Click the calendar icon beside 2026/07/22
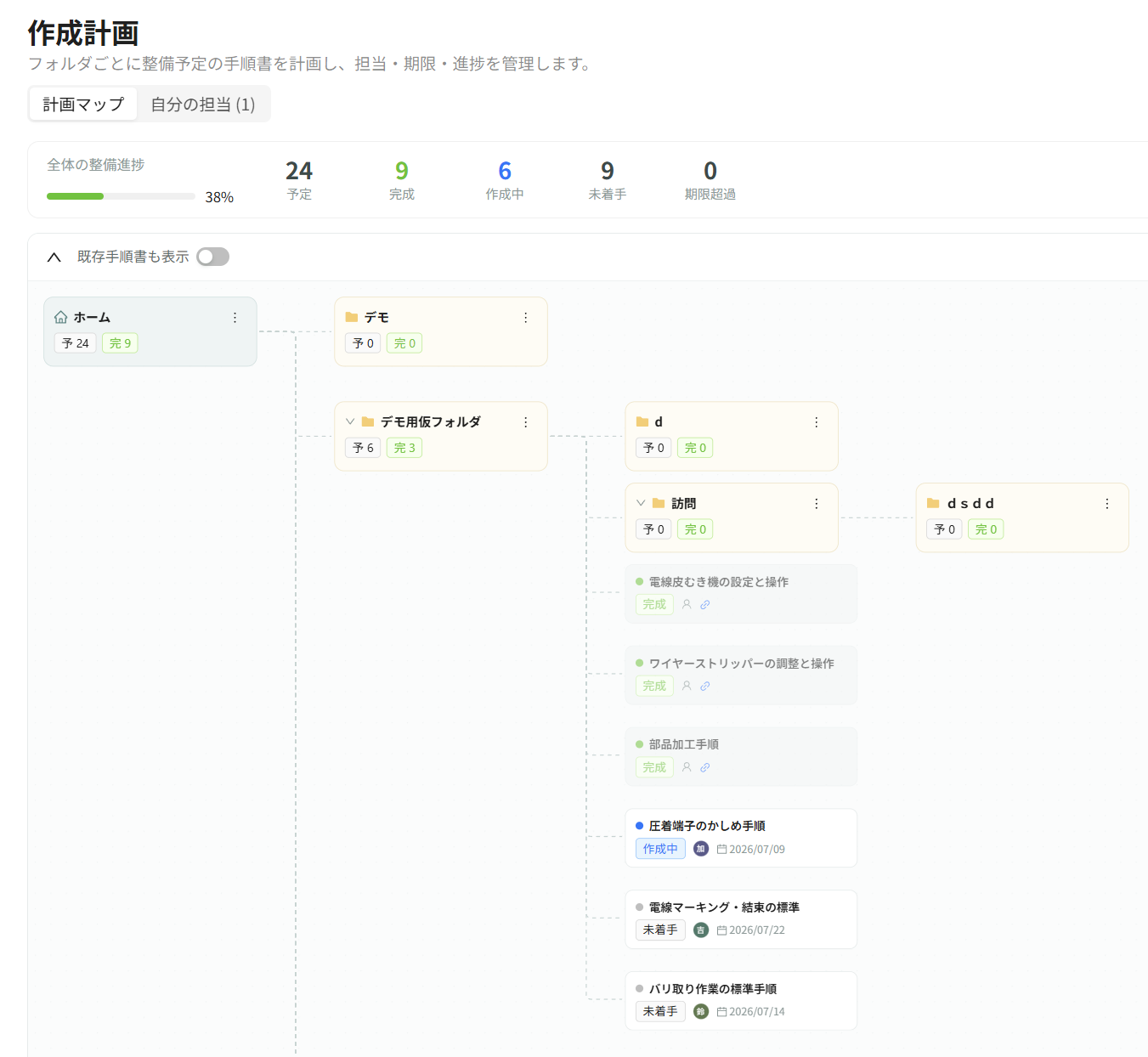This screenshot has width=1148, height=1057. [x=721, y=930]
